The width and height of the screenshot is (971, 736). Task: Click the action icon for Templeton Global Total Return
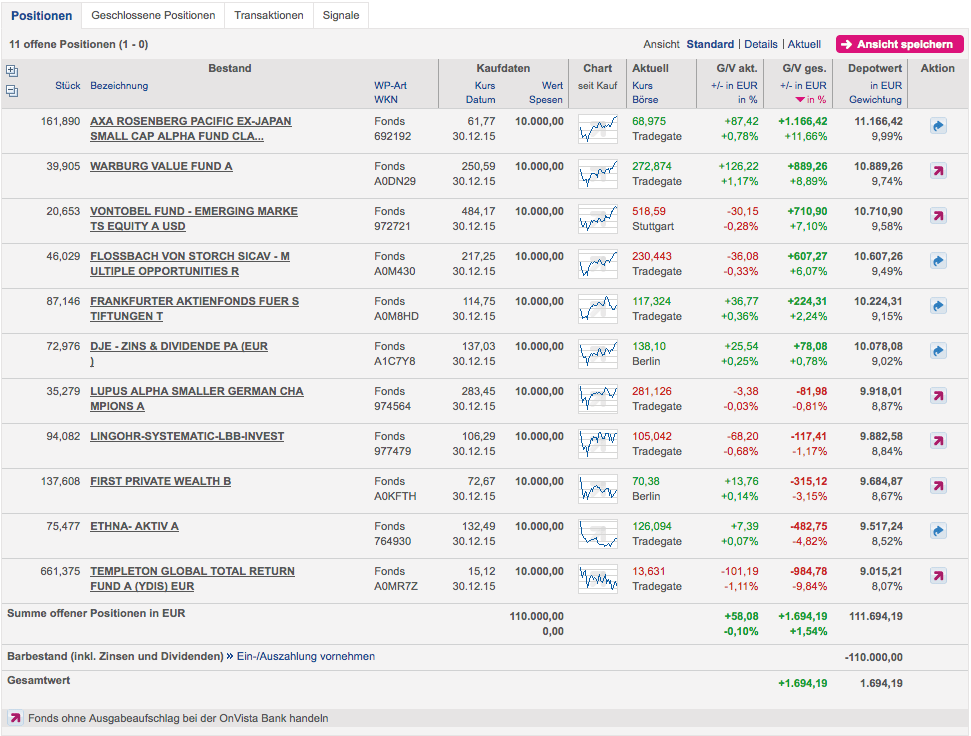[938, 576]
